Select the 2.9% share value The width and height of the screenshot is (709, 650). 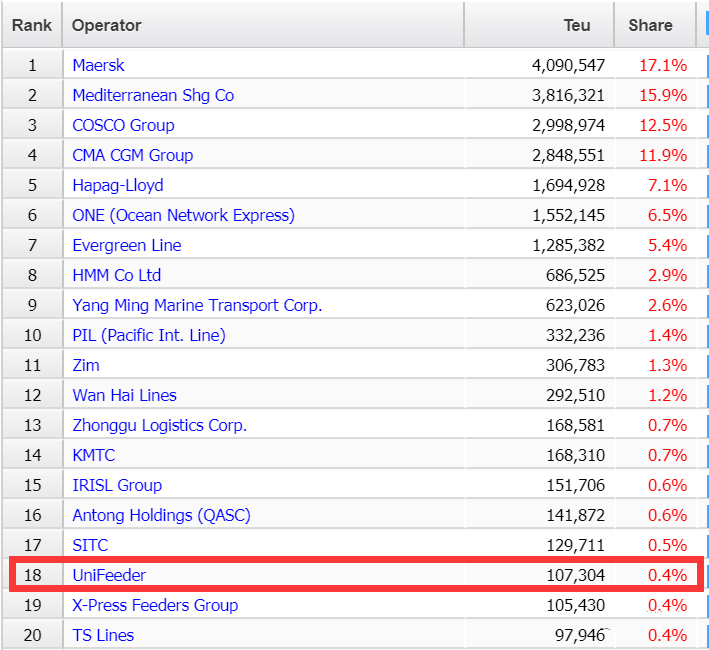tap(667, 275)
